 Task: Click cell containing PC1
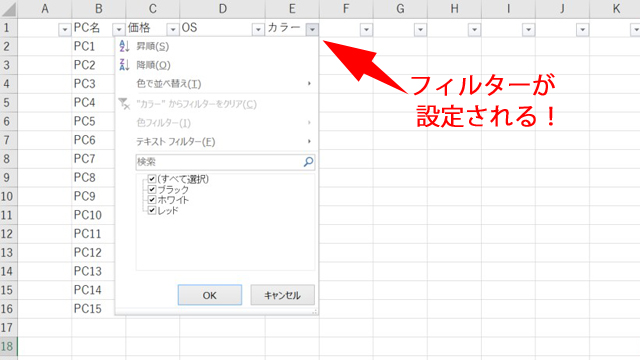[93, 47]
